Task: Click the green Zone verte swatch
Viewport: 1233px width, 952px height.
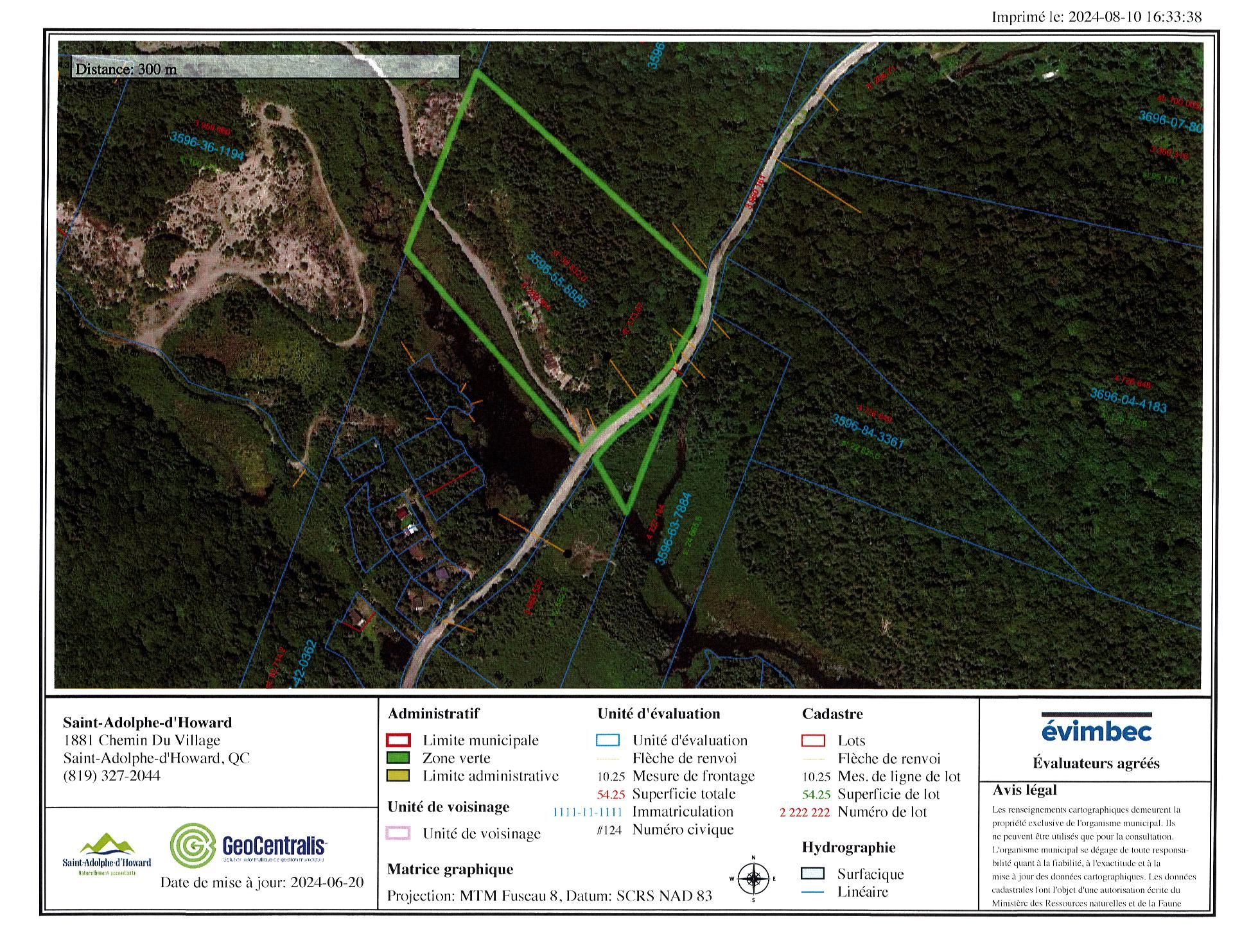Action: click(x=398, y=758)
